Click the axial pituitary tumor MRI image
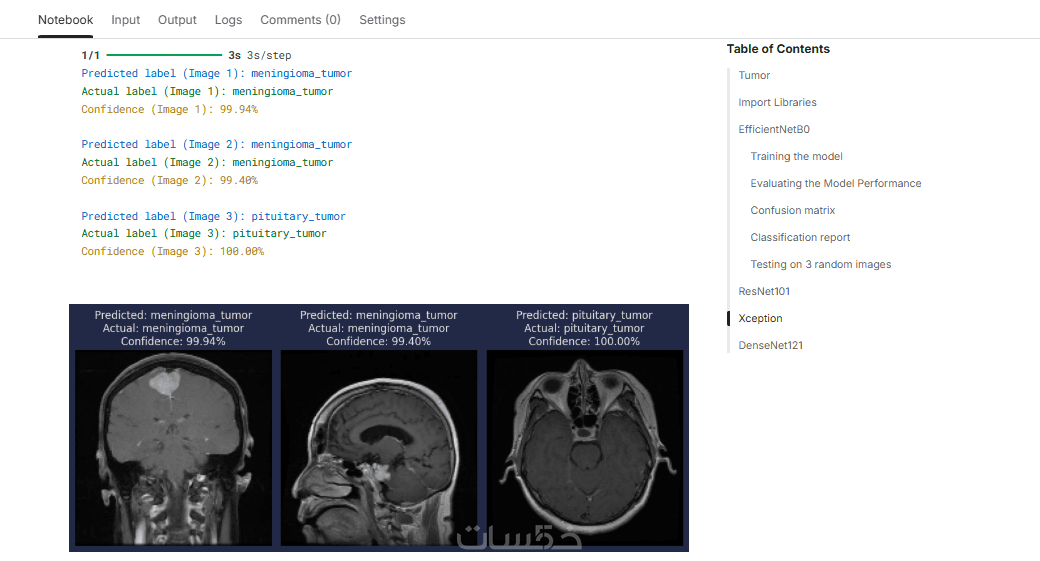Screen dimensions: 1040x561 (x=585, y=448)
